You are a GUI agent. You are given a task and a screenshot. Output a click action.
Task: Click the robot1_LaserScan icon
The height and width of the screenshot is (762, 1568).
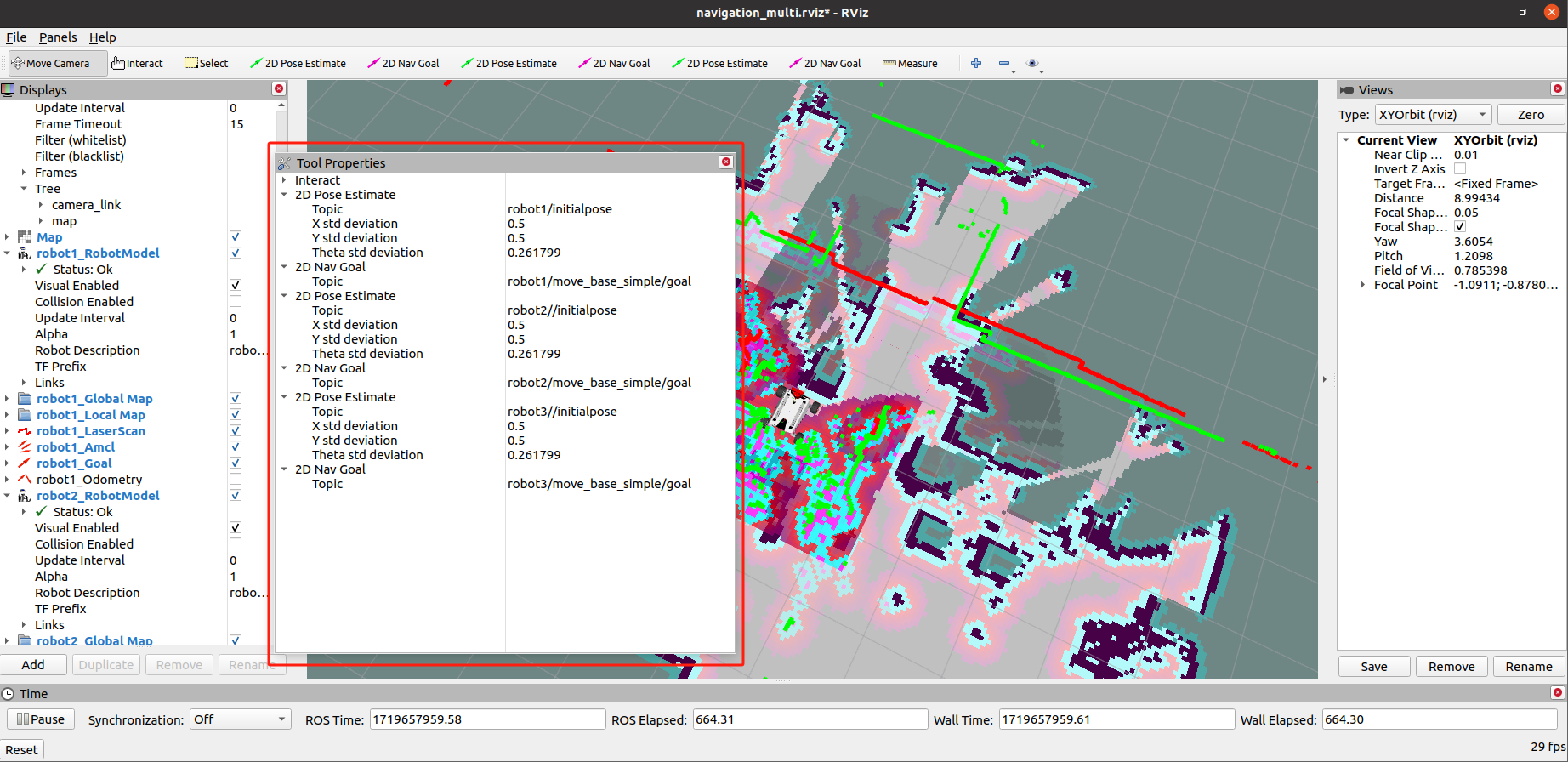point(25,430)
